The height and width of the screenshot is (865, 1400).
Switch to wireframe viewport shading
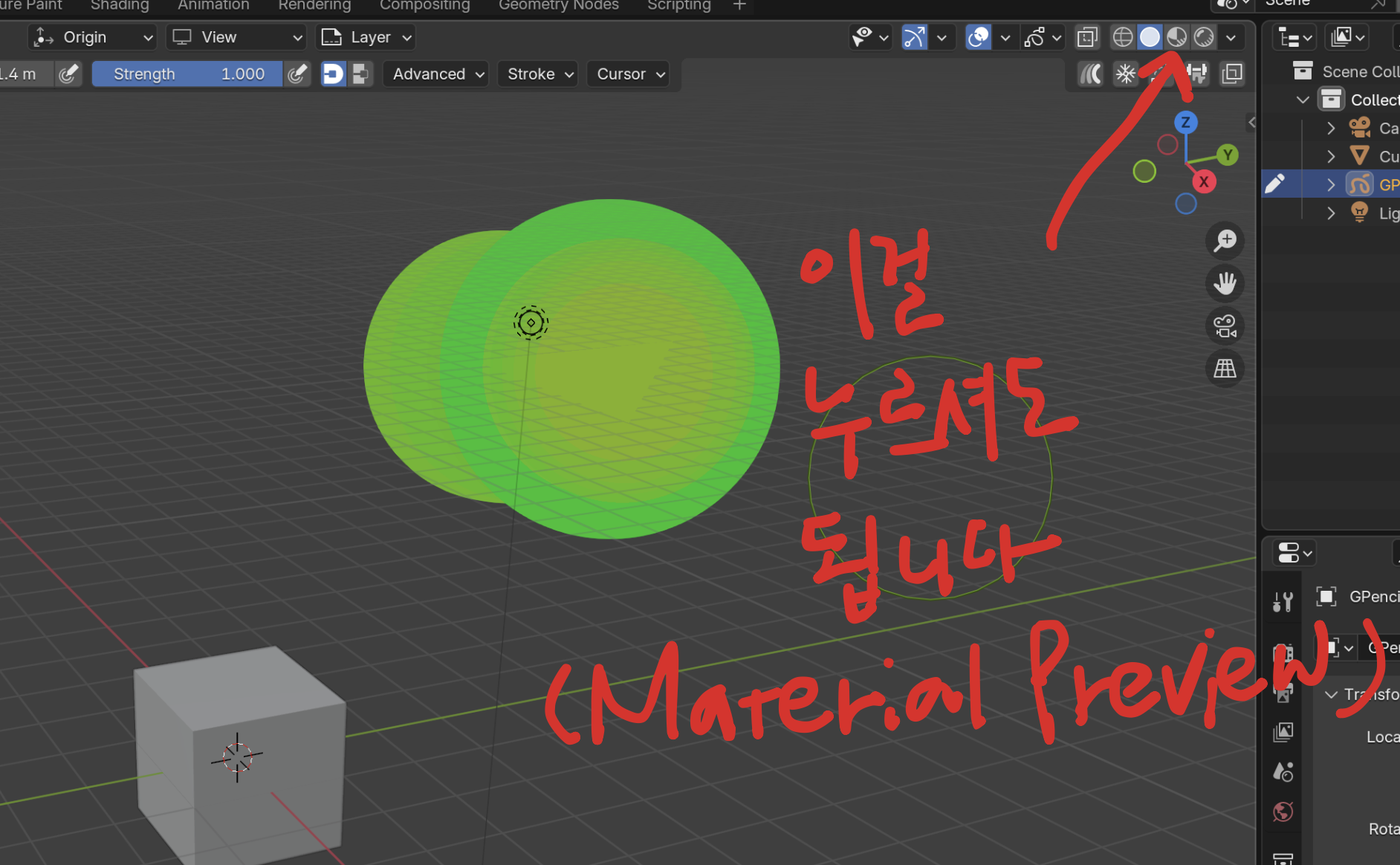(1123, 37)
